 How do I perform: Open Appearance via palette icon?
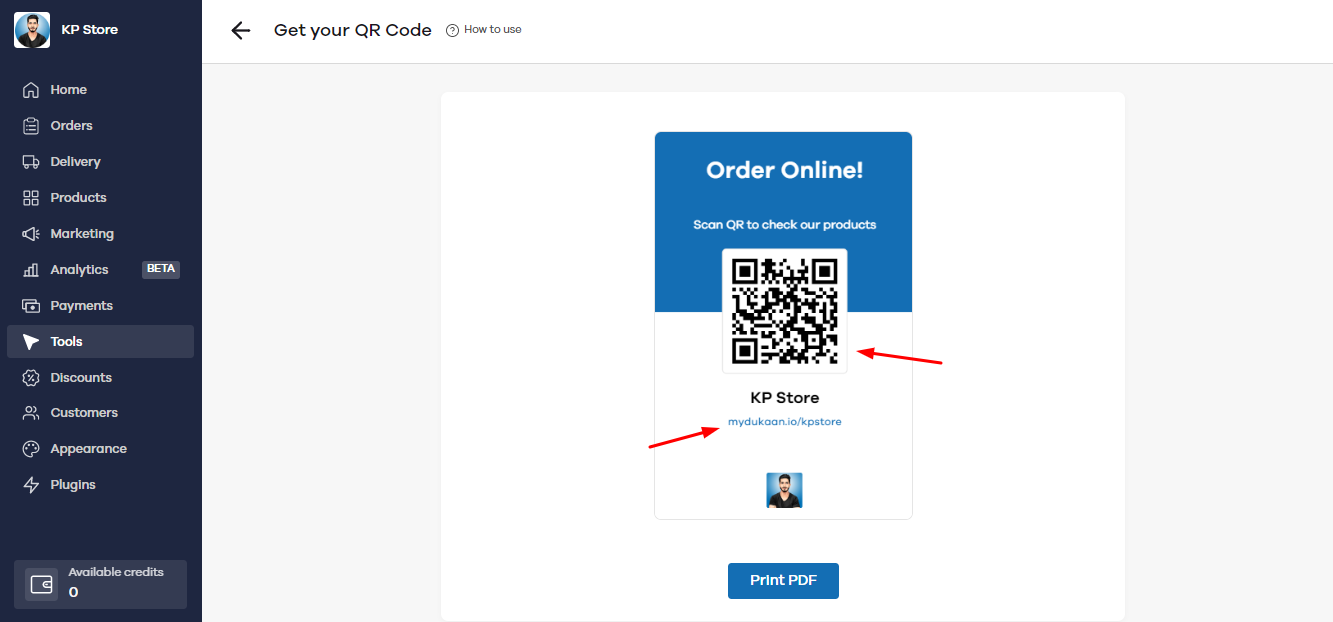pos(31,449)
